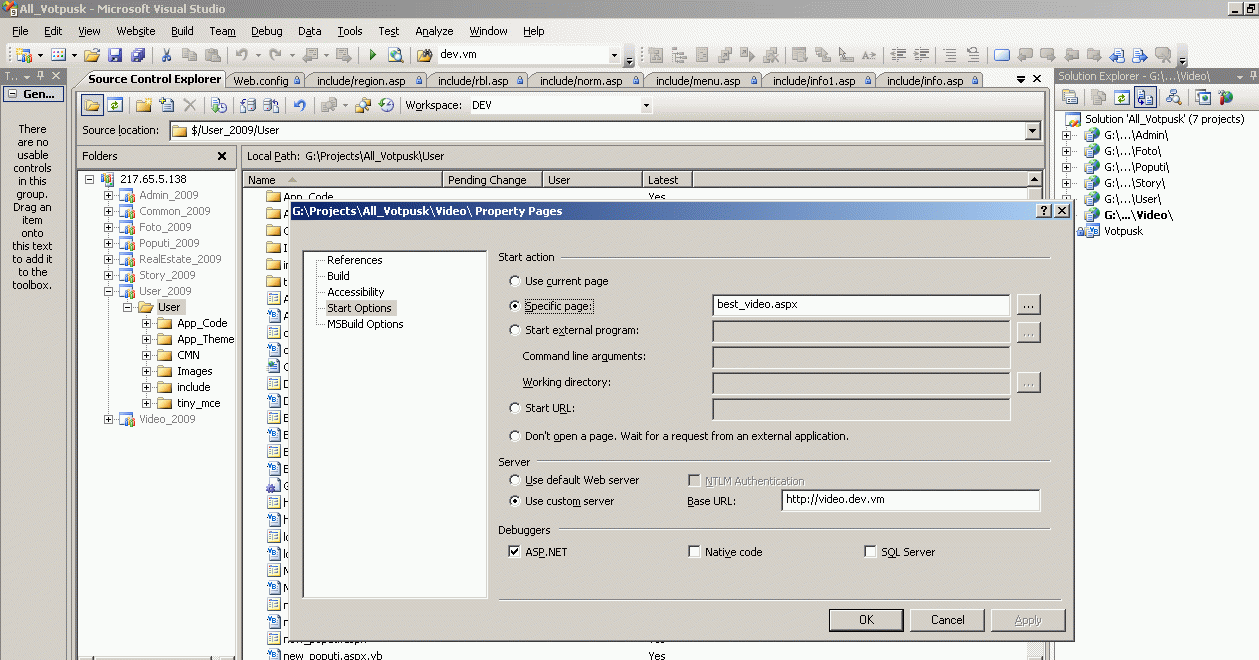
Task: Open the Debug menu
Action: (267, 31)
